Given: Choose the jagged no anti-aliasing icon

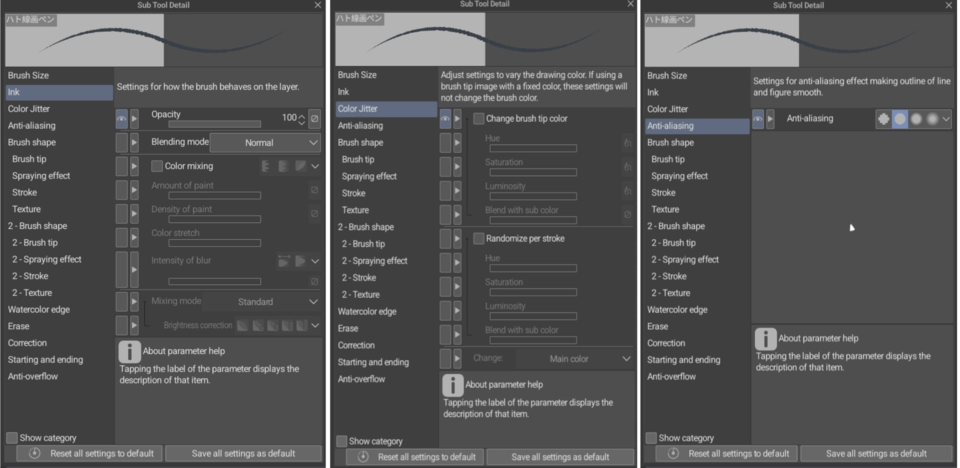Looking at the screenshot, I should point(883,119).
